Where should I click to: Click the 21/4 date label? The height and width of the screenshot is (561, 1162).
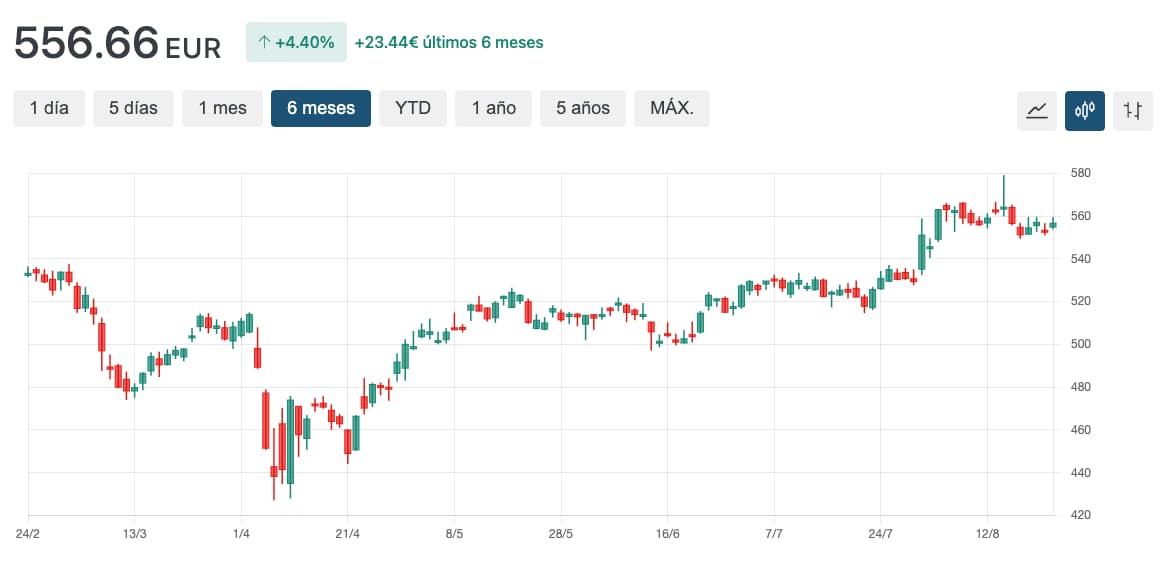click(348, 534)
